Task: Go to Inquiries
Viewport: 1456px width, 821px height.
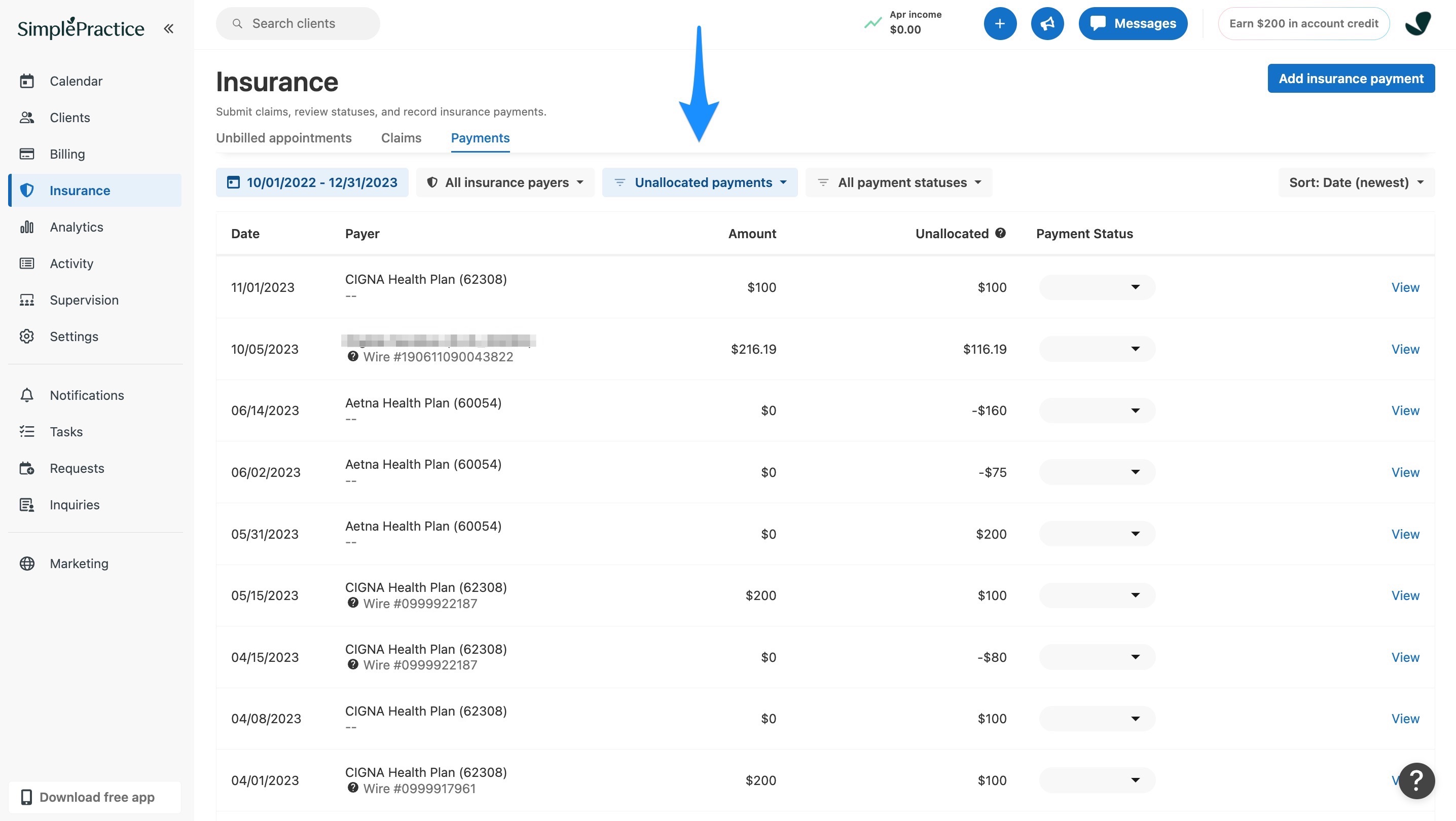Action: pyautogui.click(x=95, y=505)
